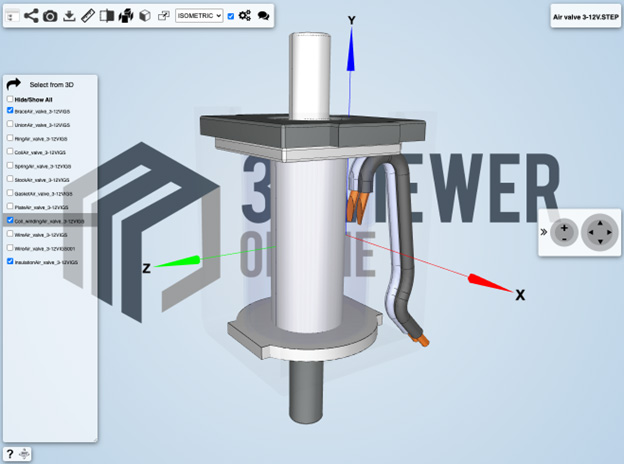Image resolution: width=624 pixels, height=464 pixels.
Task: Check the RingAir_valve_3-12VIGS checkbox
Action: 10,138
